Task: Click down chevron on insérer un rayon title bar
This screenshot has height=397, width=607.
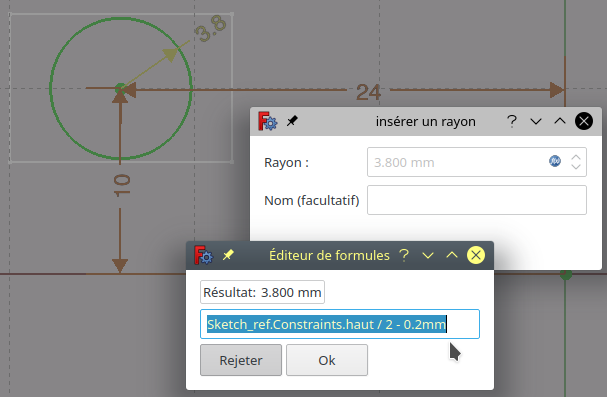Action: (536, 121)
